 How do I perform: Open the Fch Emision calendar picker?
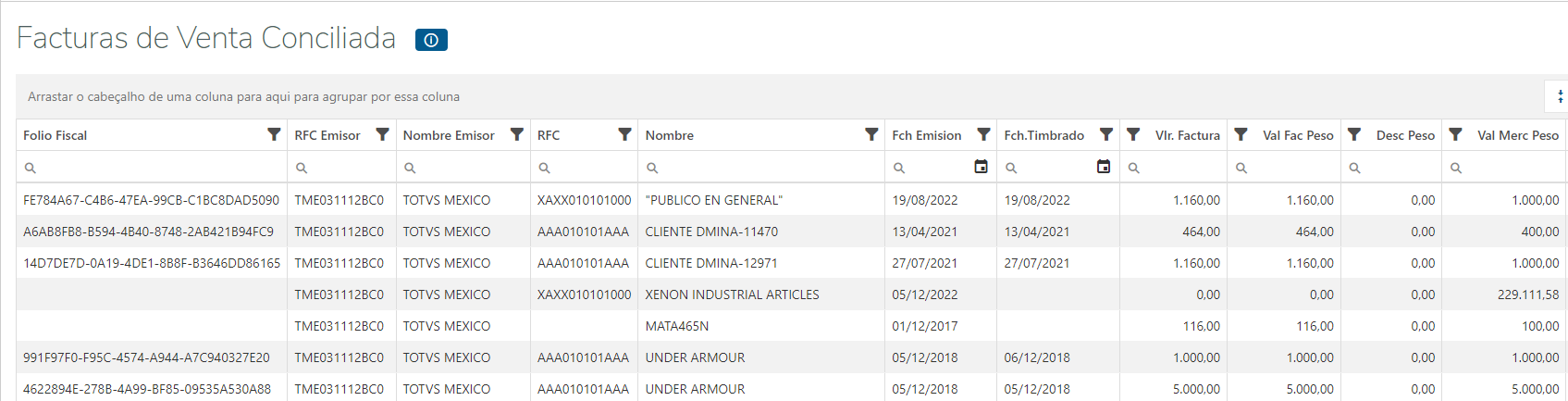[982, 167]
